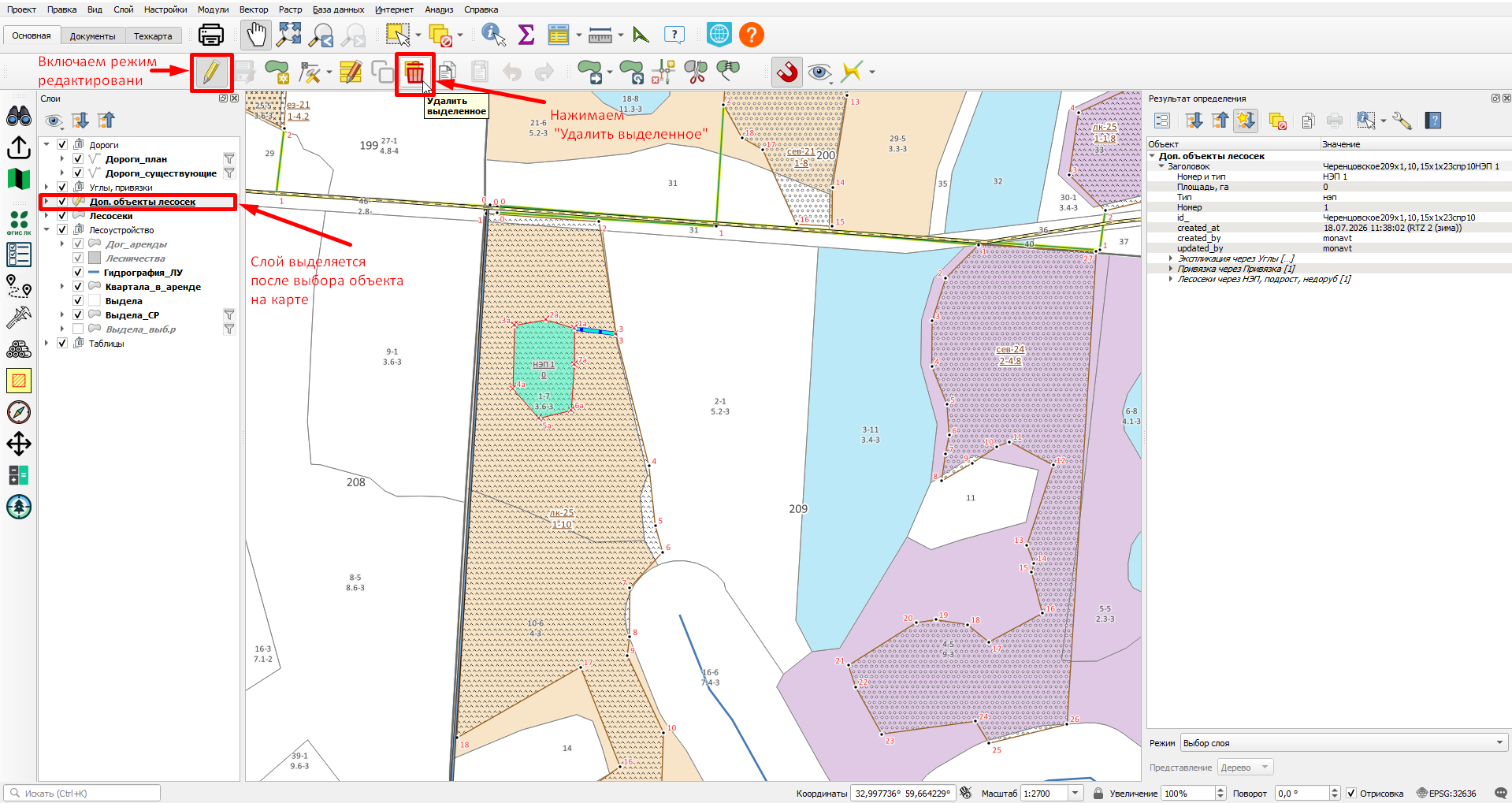Switch to the Техкарта tab
The height and width of the screenshot is (803, 1512).
coord(153,36)
